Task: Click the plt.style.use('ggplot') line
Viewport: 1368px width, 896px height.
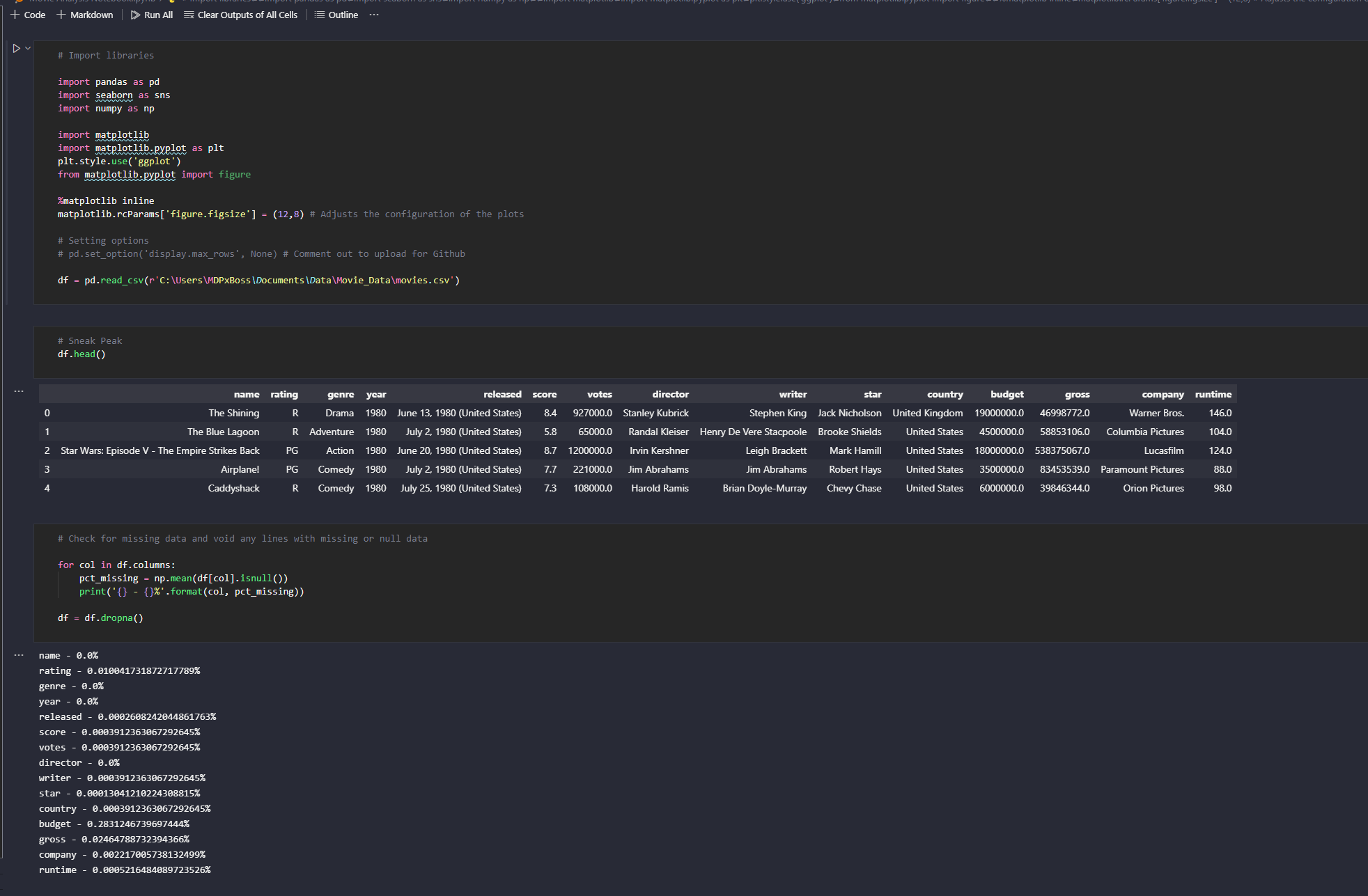Action: coord(119,161)
